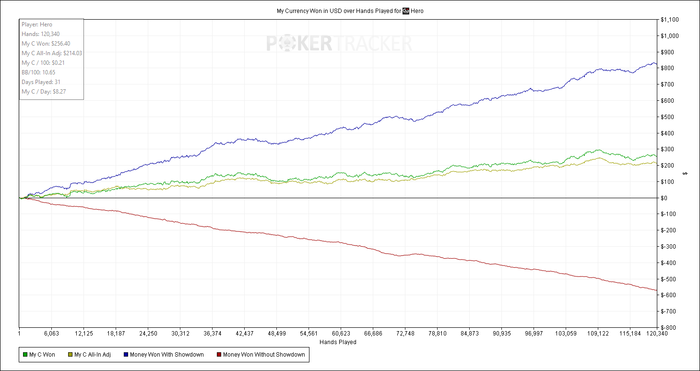Screen dimensions: 700x371
Task: Click the 'Player: Hero' line in the stats box
Action: [37, 25]
